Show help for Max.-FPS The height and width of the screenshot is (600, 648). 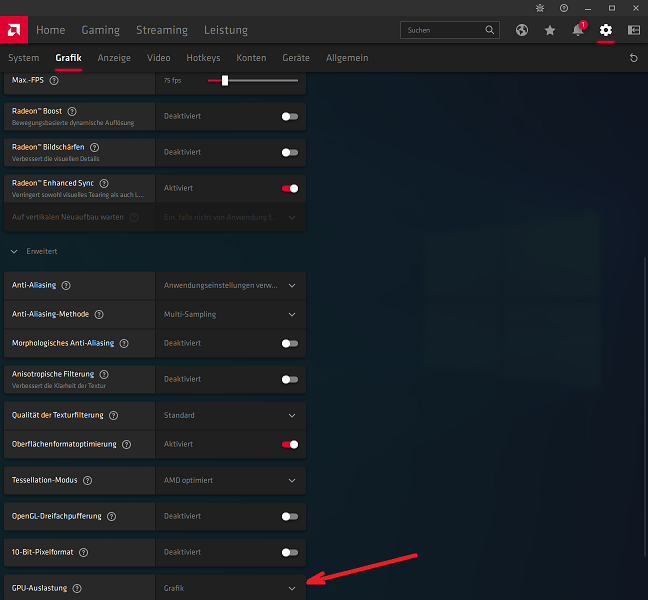point(54,80)
